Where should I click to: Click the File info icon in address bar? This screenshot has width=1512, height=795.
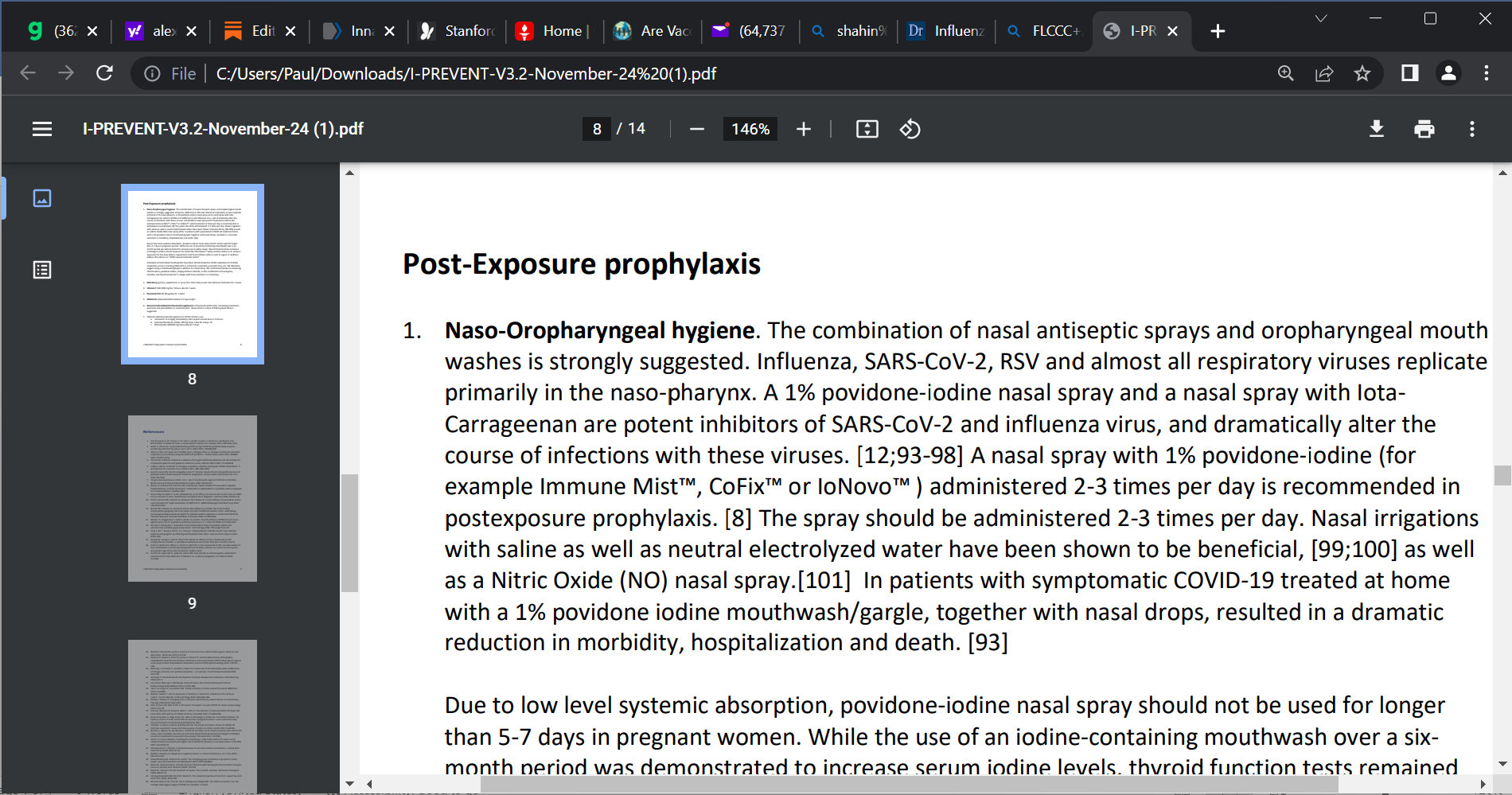point(152,73)
